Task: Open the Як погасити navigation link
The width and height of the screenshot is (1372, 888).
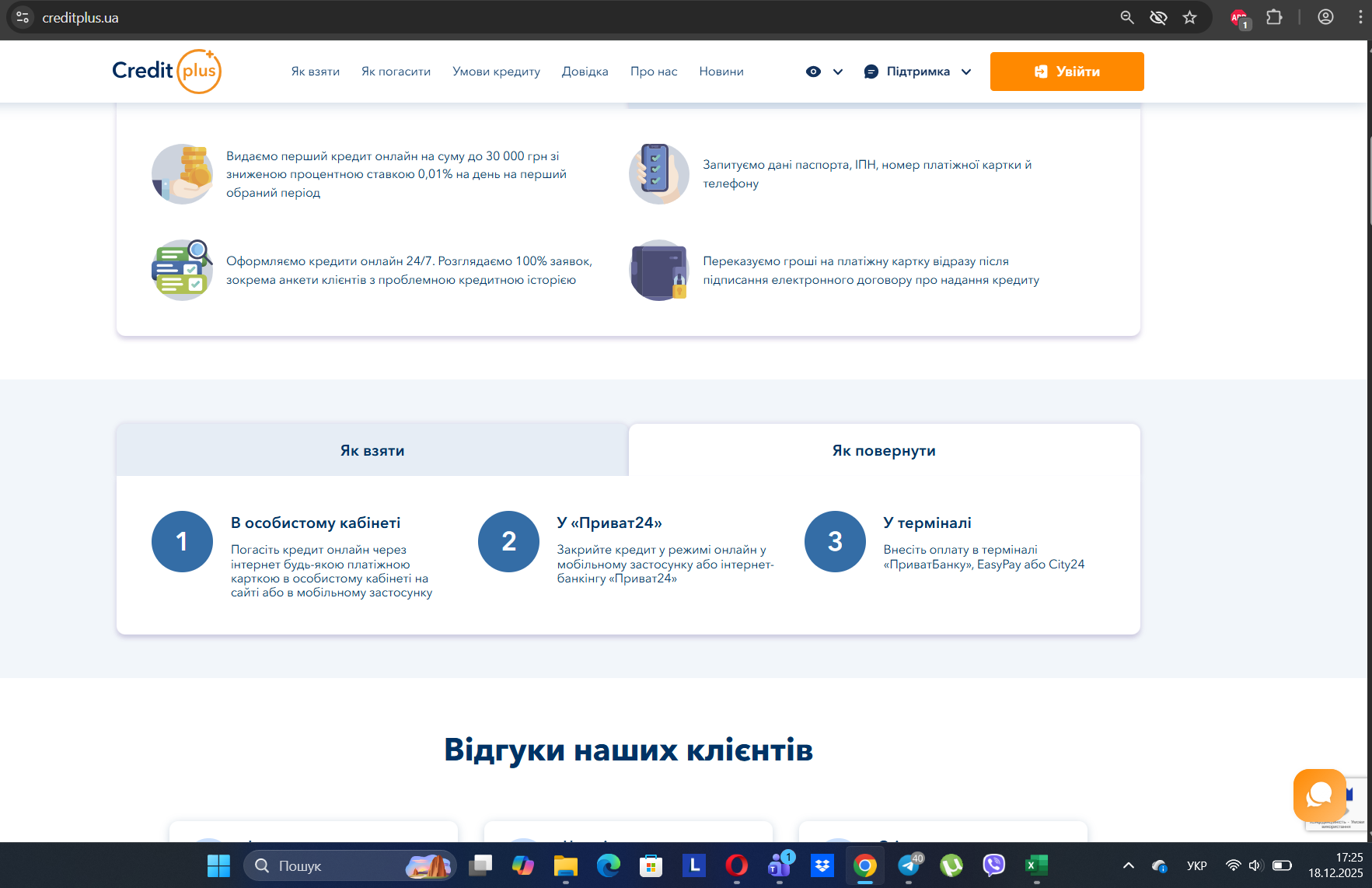Action: [396, 72]
